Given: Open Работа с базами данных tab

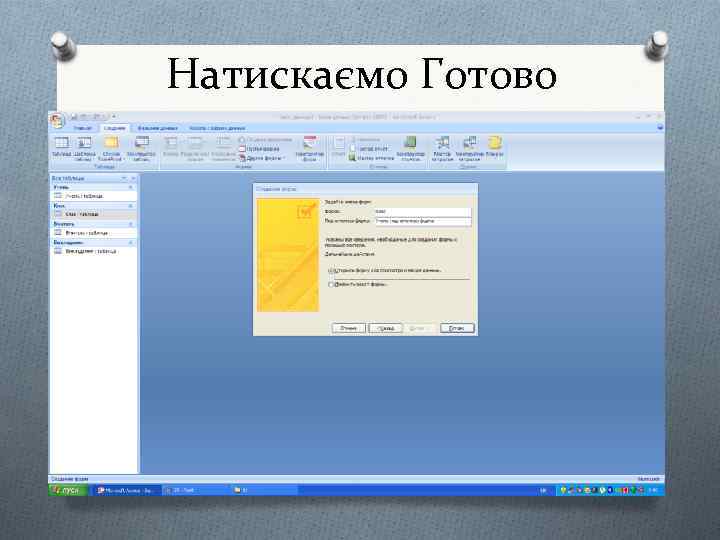Looking at the screenshot, I should point(217,128).
